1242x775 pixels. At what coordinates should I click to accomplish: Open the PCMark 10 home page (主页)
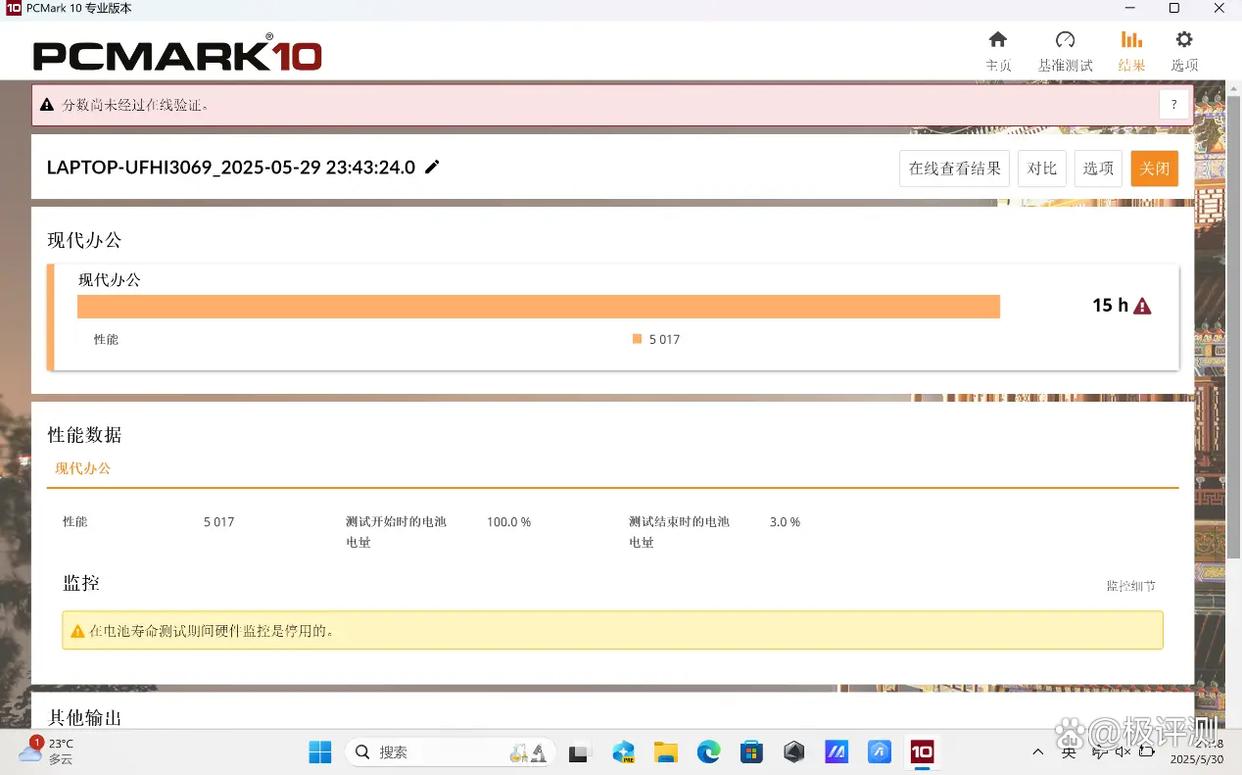(997, 50)
